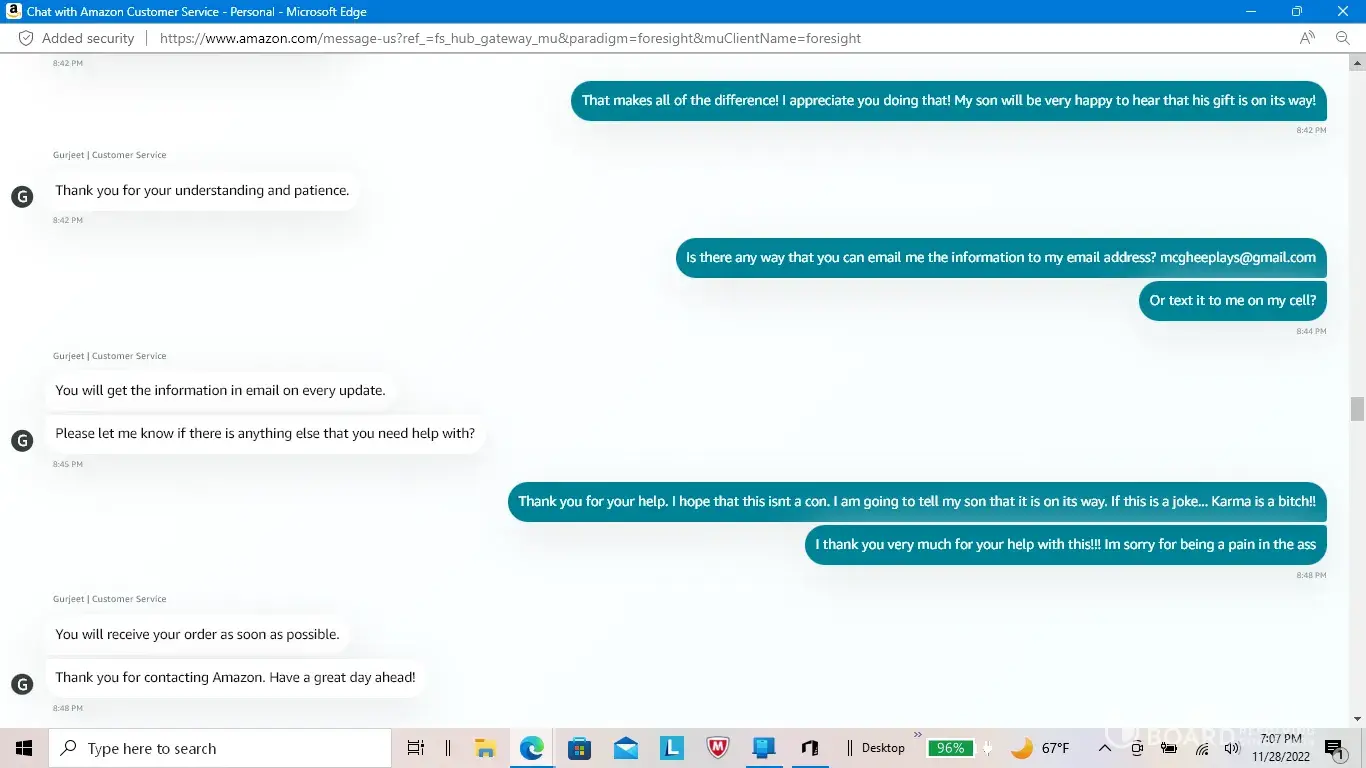
Task: Click the Amazon favicon in the title bar
Action: [x=14, y=11]
